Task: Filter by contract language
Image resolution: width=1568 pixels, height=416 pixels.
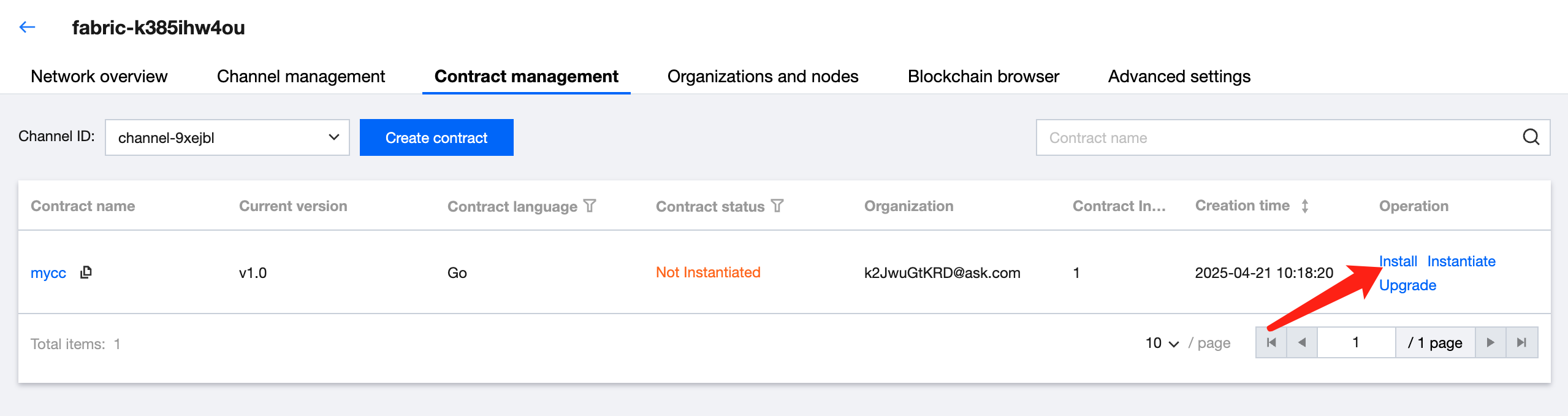Action: [x=590, y=206]
